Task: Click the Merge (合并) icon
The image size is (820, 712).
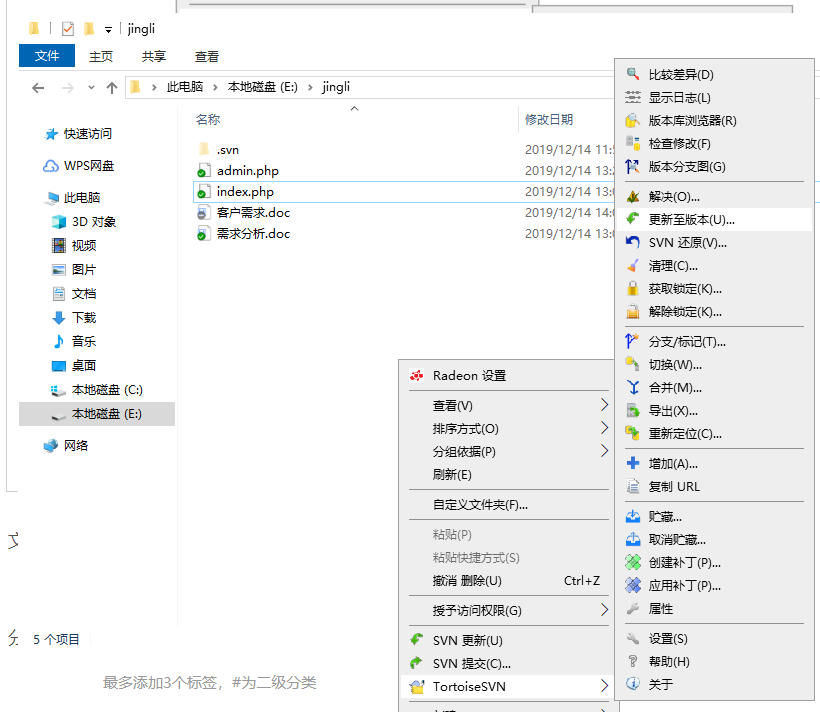Action: [633, 387]
